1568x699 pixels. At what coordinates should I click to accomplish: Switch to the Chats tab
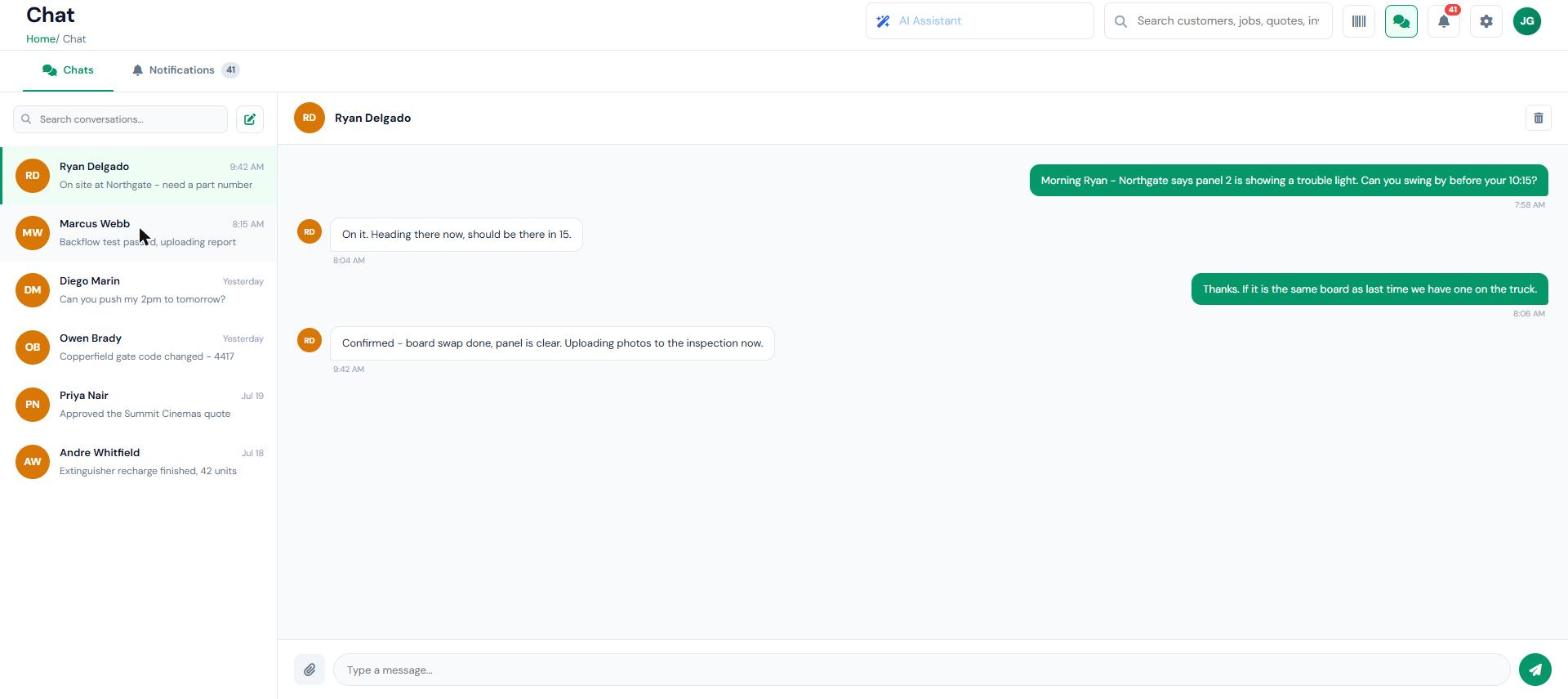click(x=68, y=70)
